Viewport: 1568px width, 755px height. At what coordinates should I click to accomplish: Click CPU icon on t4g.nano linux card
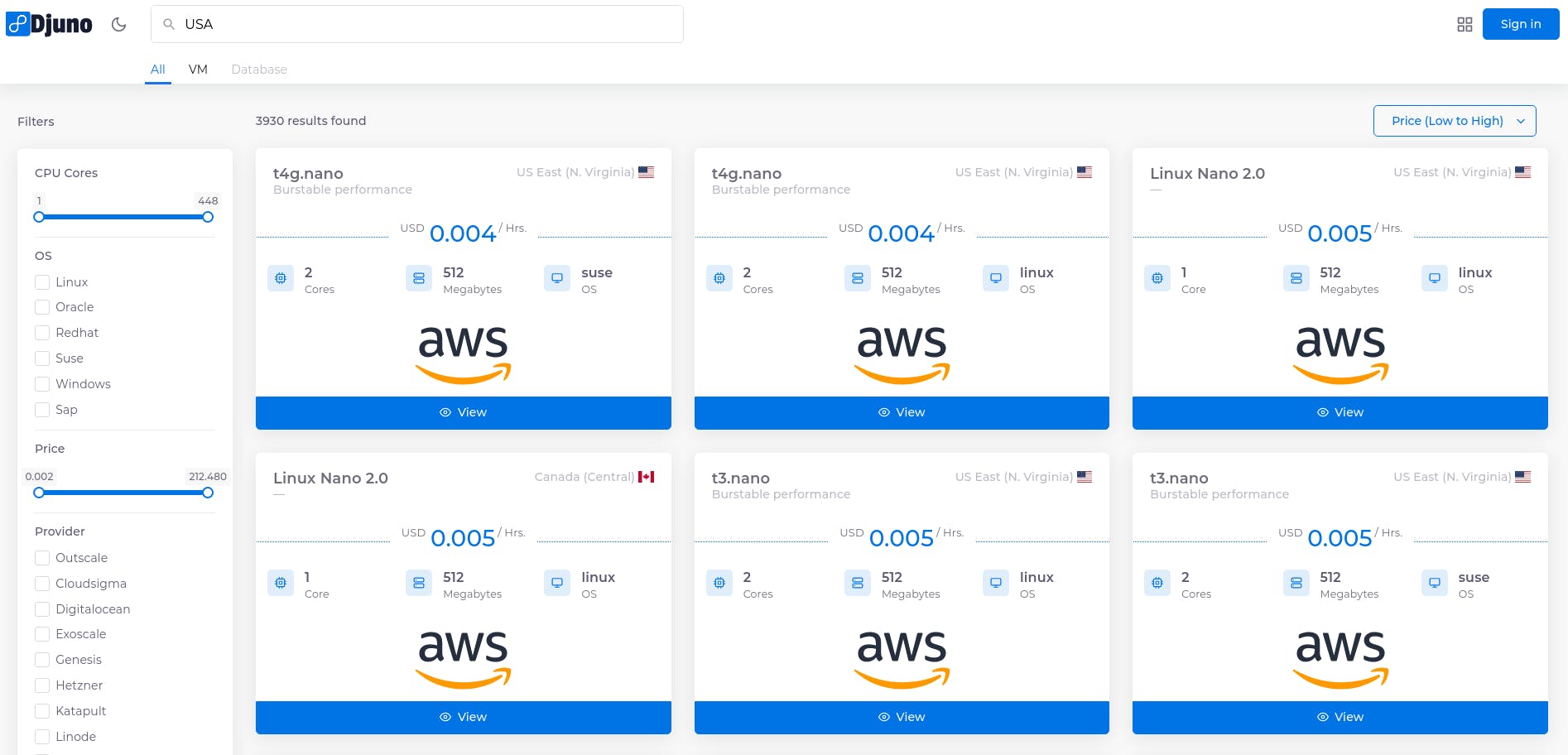(x=719, y=278)
